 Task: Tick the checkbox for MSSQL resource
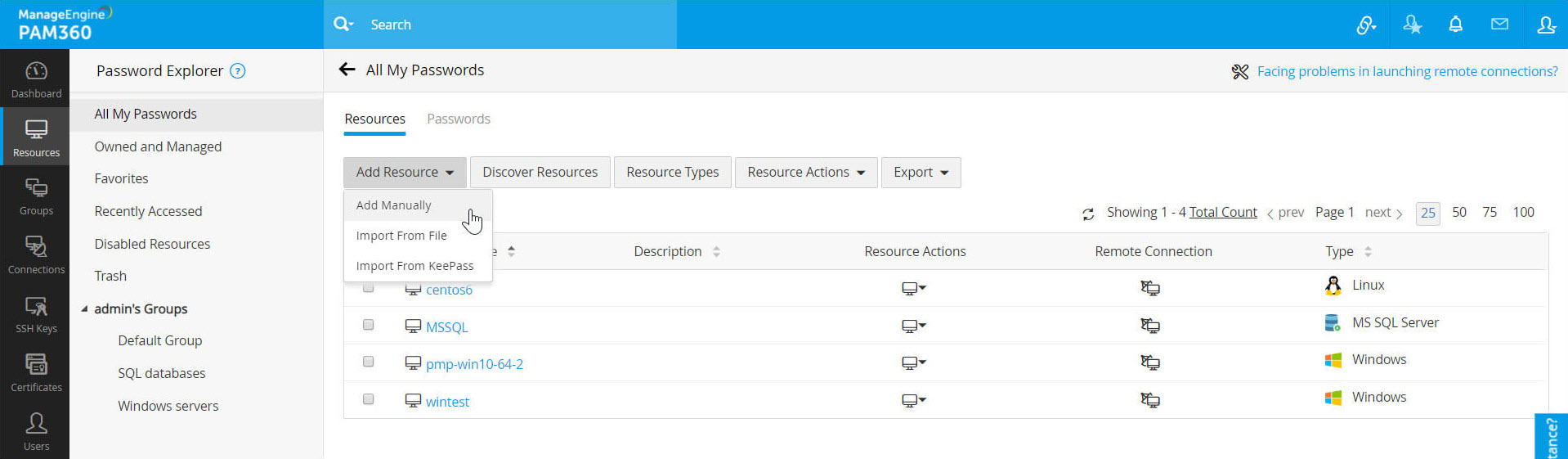pos(369,325)
